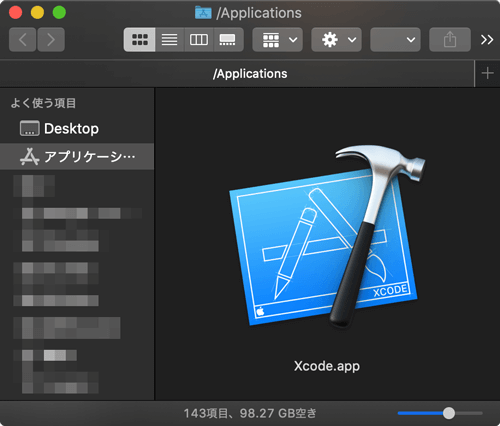Minimize the window with yellow button
This screenshot has height=426, width=500.
click(37, 12)
